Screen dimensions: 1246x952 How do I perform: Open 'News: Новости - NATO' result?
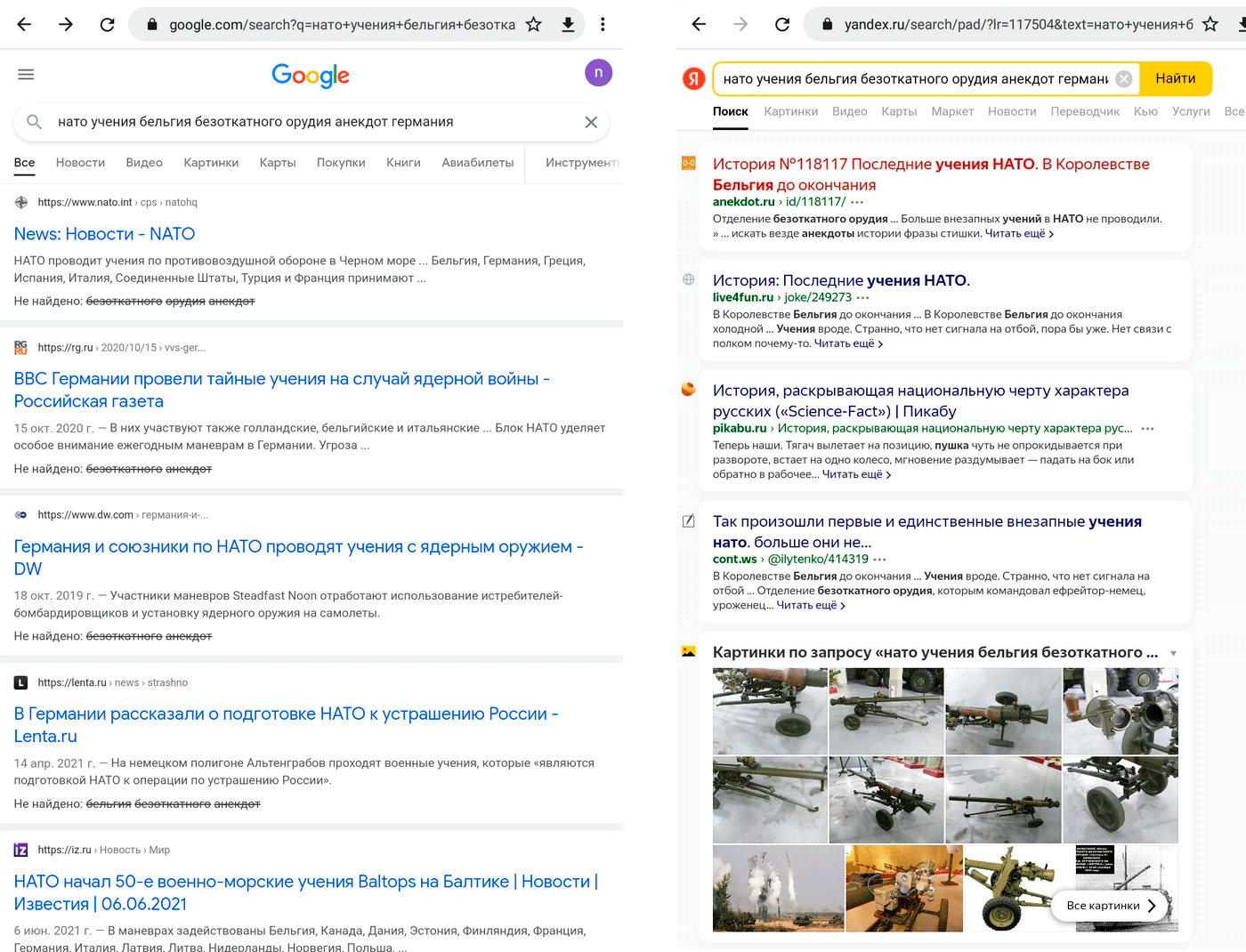(x=104, y=234)
